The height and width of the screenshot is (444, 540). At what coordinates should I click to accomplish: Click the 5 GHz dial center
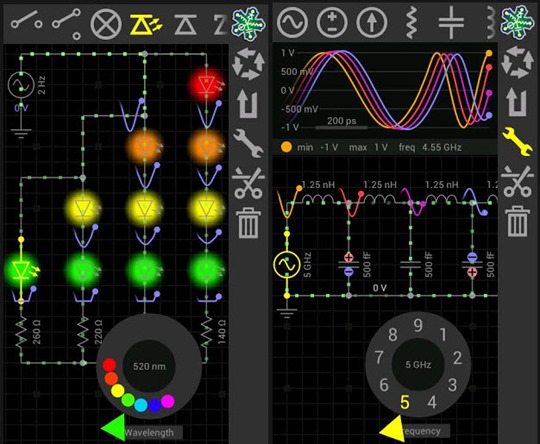click(418, 364)
